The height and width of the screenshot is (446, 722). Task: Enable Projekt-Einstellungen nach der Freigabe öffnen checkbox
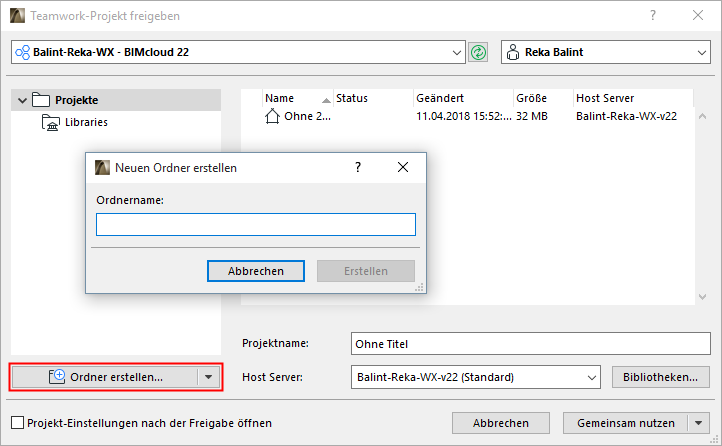(17, 423)
